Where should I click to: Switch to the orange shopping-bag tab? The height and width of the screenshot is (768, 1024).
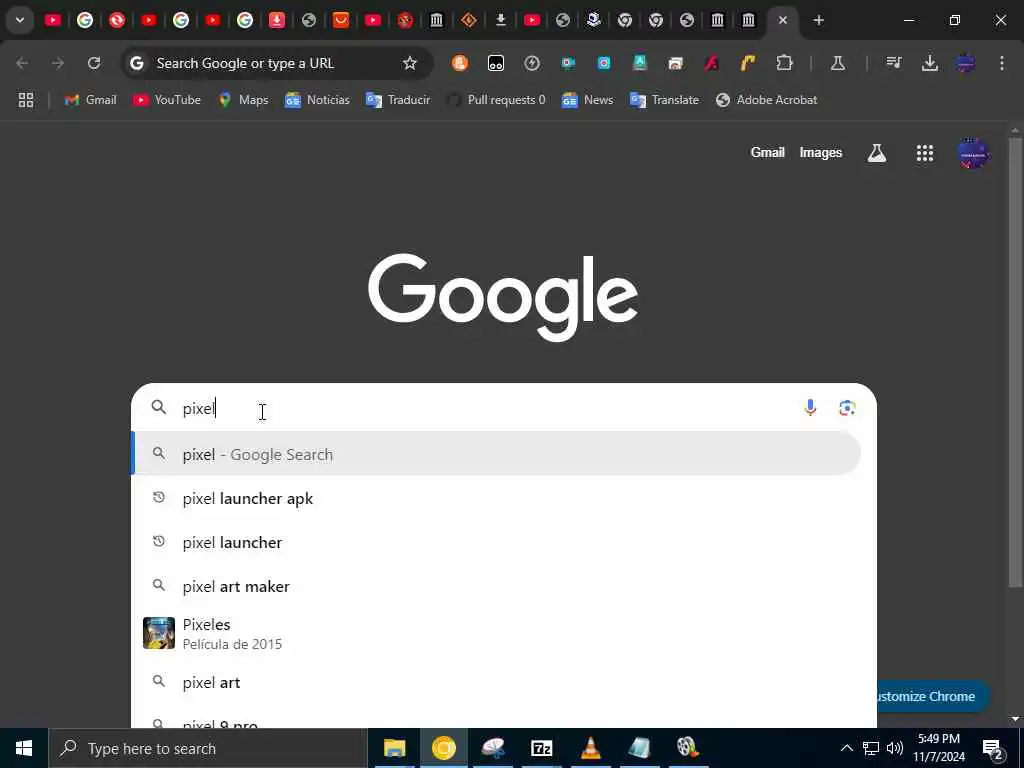[x=341, y=20]
